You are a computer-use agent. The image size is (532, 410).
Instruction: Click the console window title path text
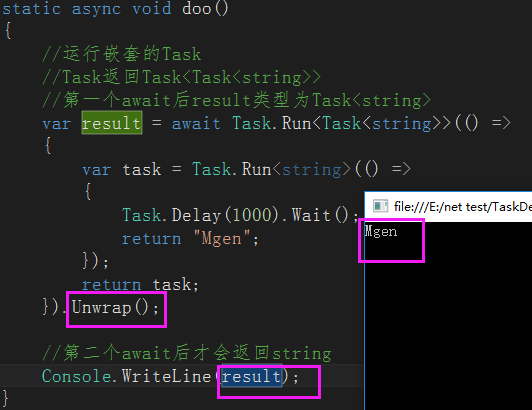click(x=463, y=206)
